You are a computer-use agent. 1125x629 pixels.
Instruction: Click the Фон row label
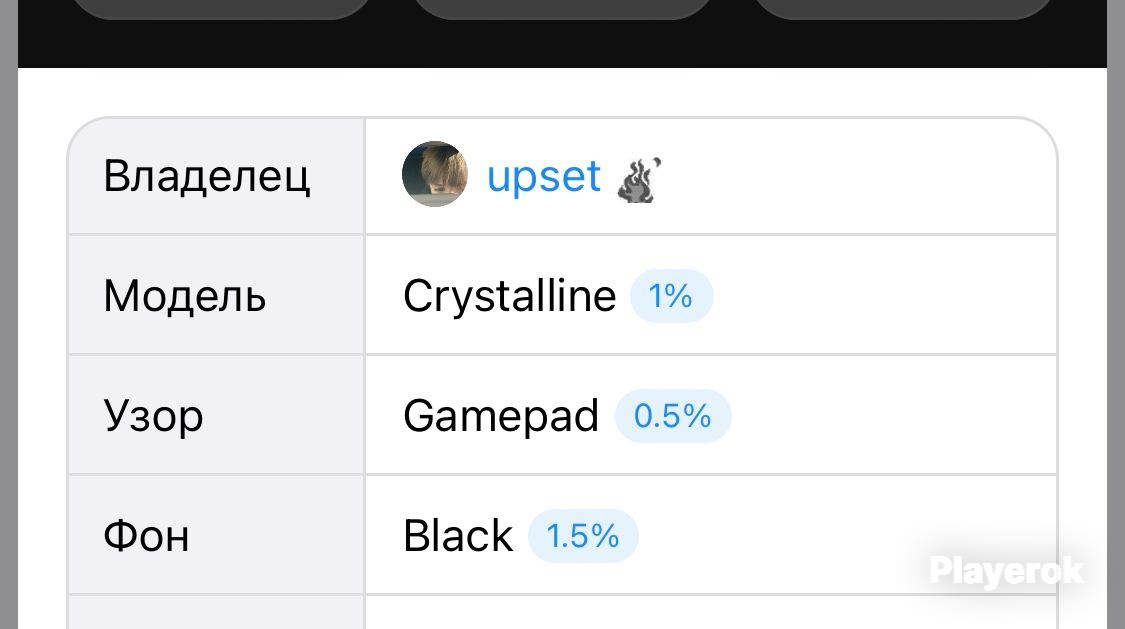pyautogui.click(x=146, y=536)
